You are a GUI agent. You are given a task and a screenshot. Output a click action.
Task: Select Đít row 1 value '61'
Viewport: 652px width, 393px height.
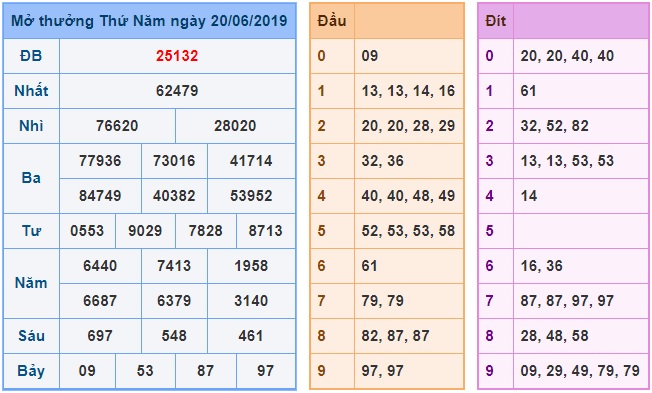[528, 91]
